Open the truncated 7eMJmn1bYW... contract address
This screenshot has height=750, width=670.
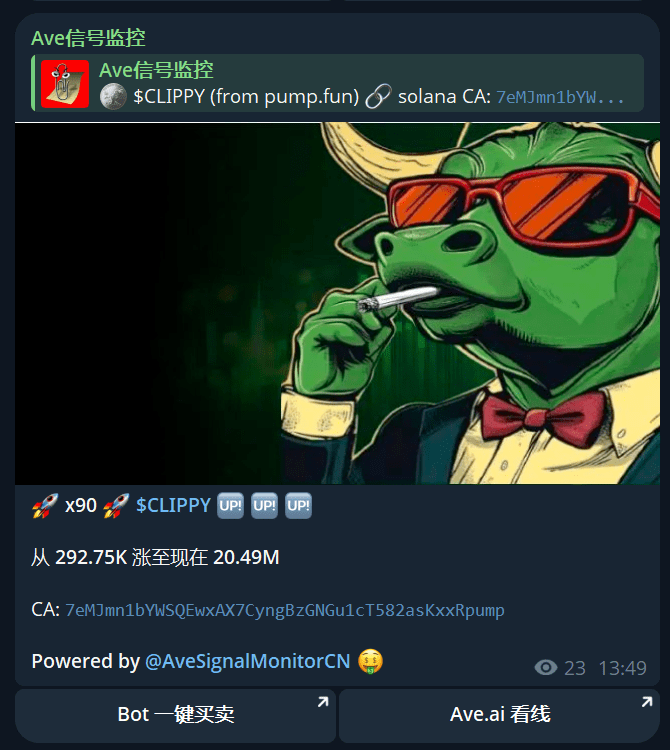(x=560, y=98)
